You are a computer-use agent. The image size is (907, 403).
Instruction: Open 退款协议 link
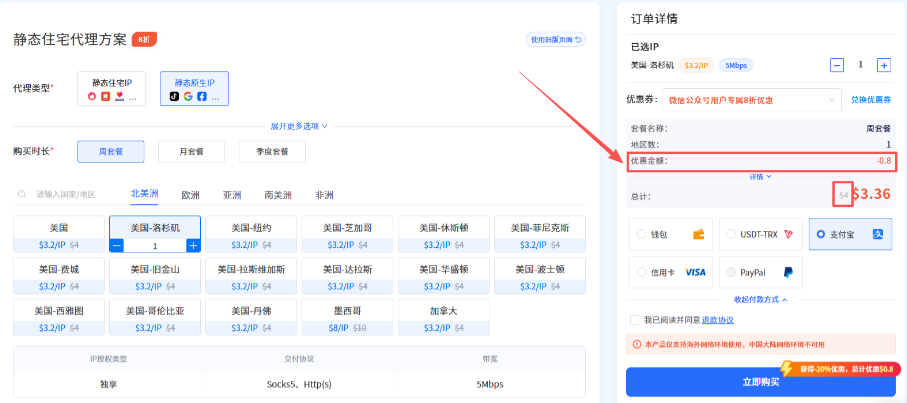click(718, 320)
